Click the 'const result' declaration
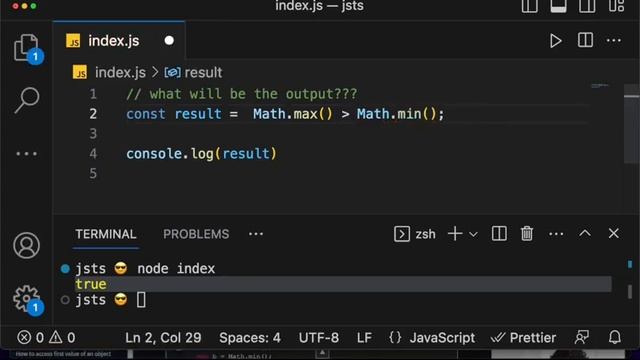The image size is (640, 360). click(x=173, y=114)
